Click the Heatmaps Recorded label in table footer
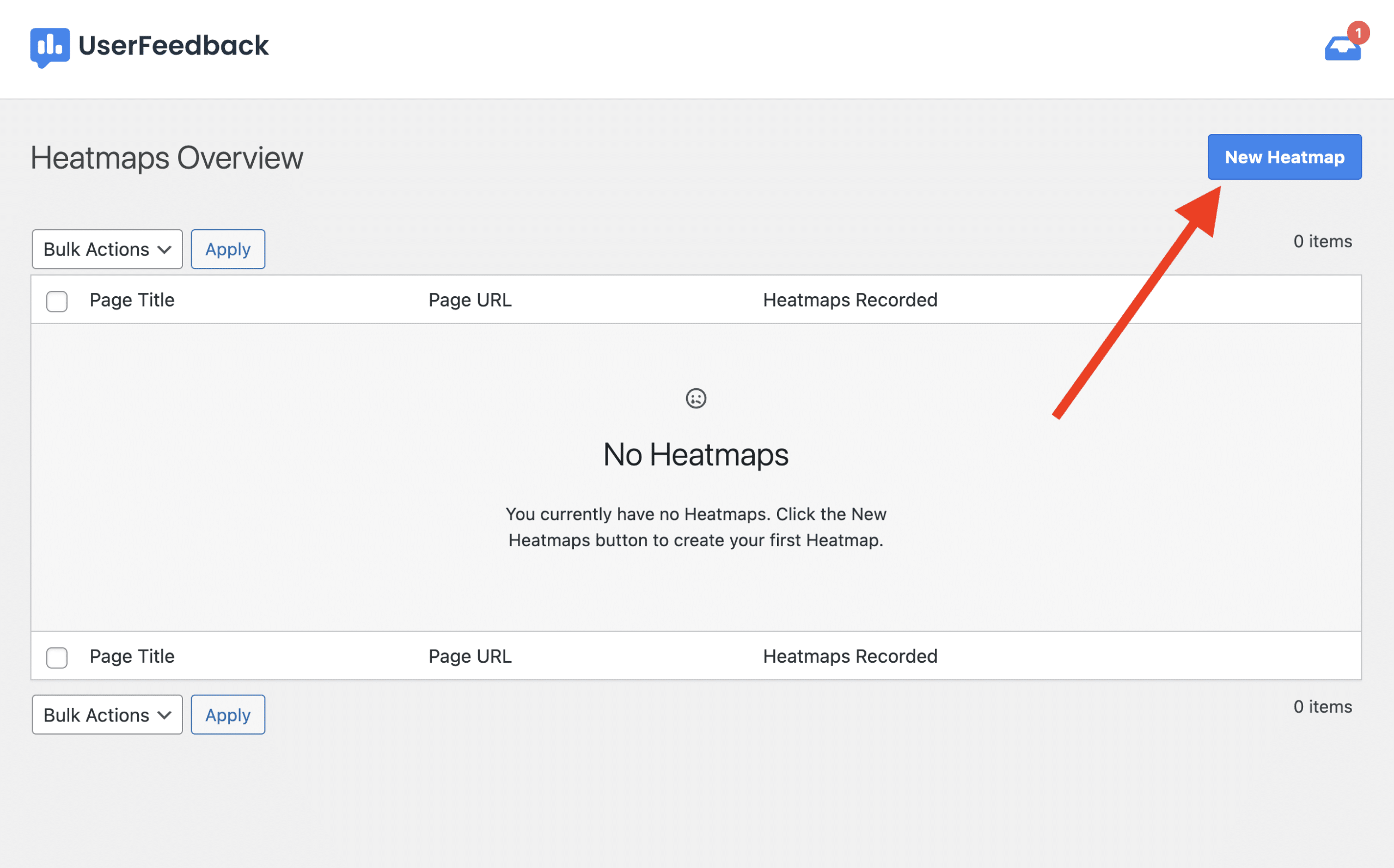The width and height of the screenshot is (1394, 868). pos(850,656)
